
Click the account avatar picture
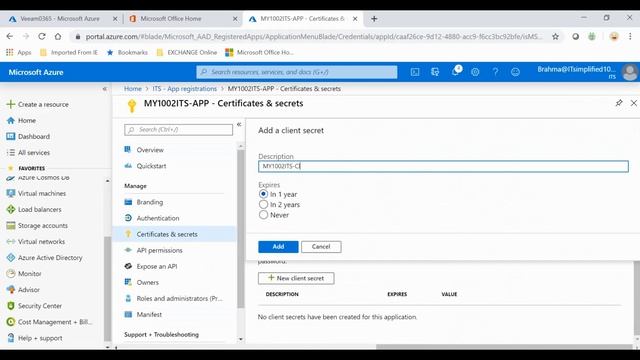point(630,72)
